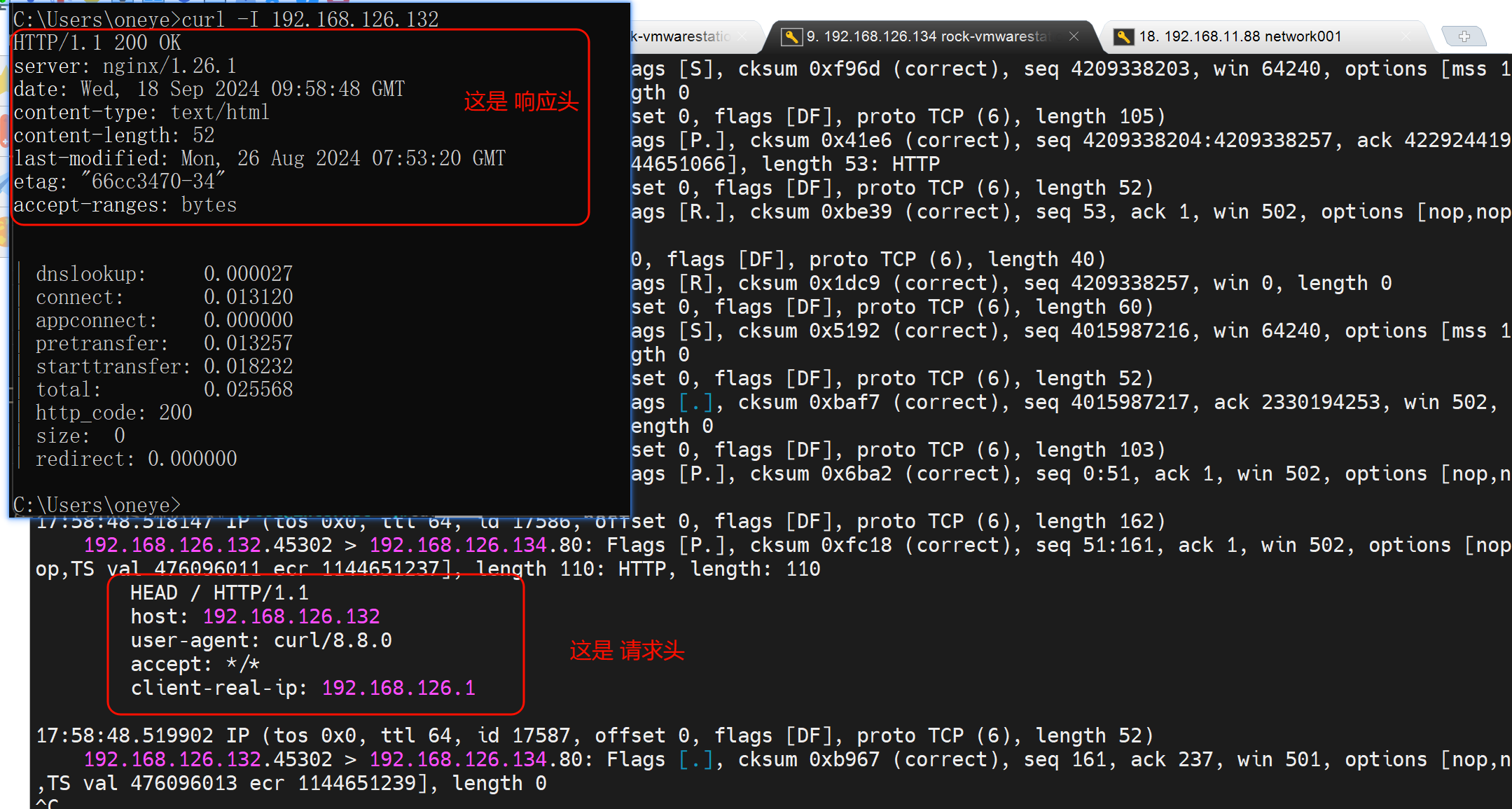Click the http_code: 200 output line
Viewport: 1512px width, 809px height.
click(x=114, y=413)
